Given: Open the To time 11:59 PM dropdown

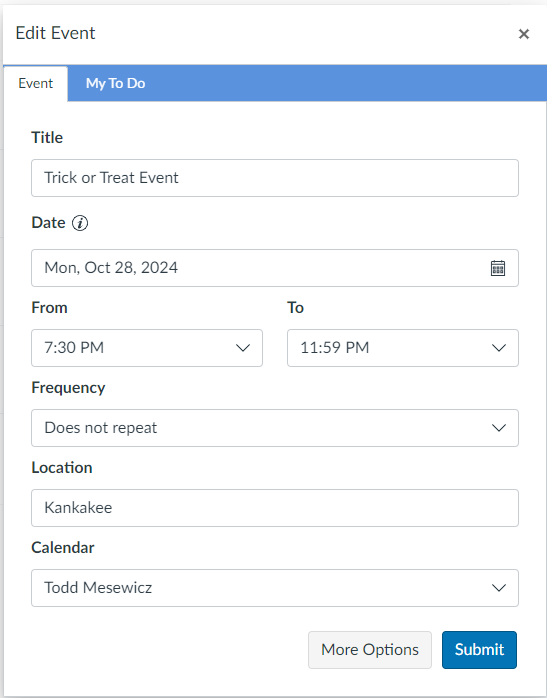Looking at the screenshot, I should click(x=403, y=348).
